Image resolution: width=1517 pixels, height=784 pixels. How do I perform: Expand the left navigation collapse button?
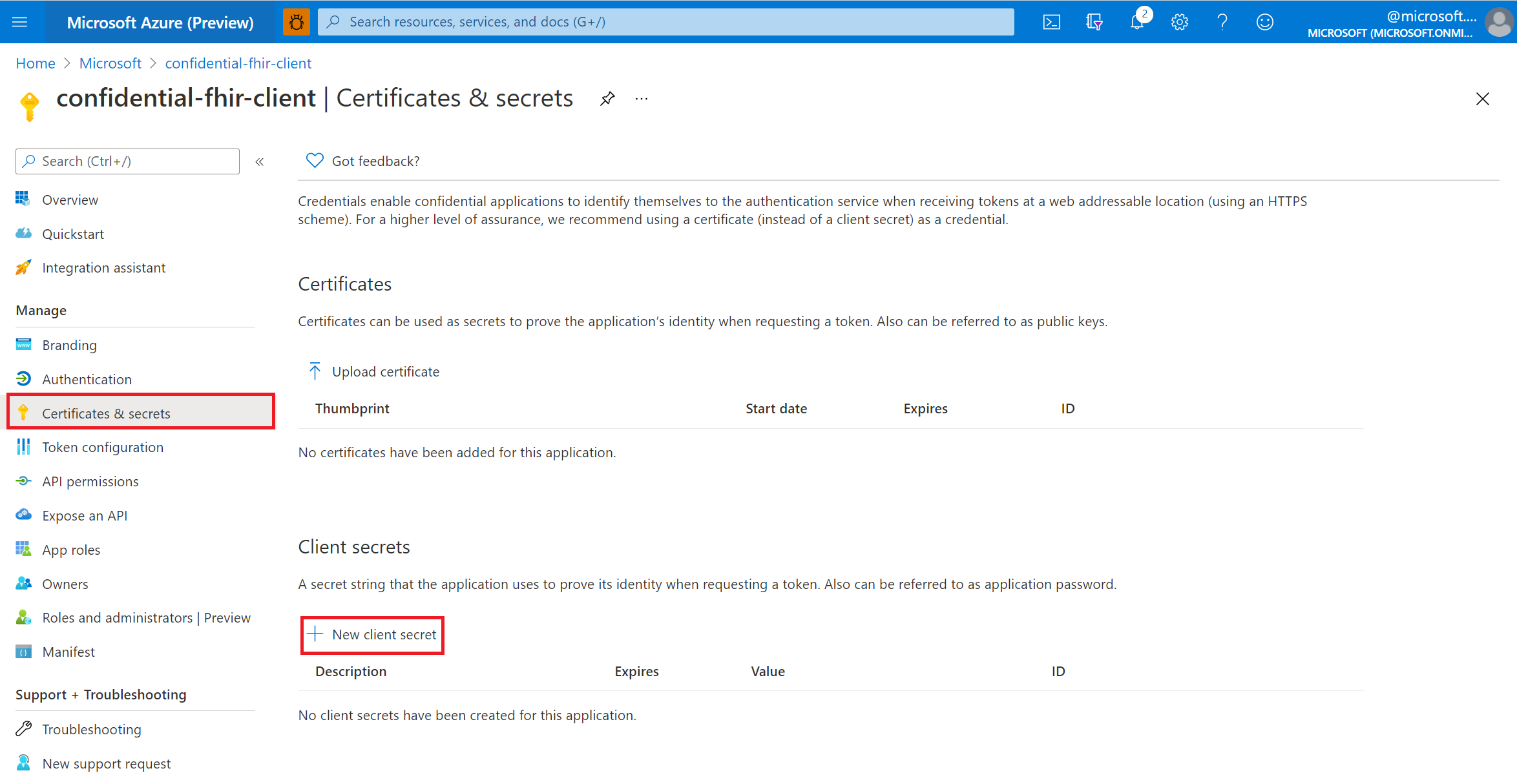pos(260,161)
